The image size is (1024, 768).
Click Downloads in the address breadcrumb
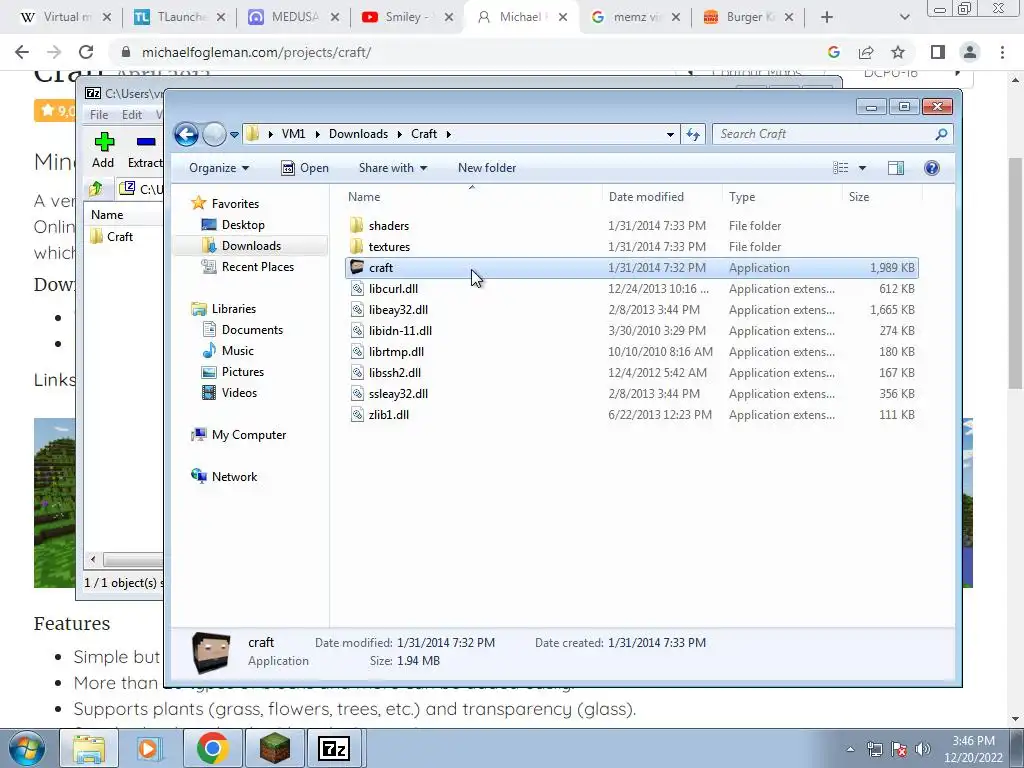[359, 134]
